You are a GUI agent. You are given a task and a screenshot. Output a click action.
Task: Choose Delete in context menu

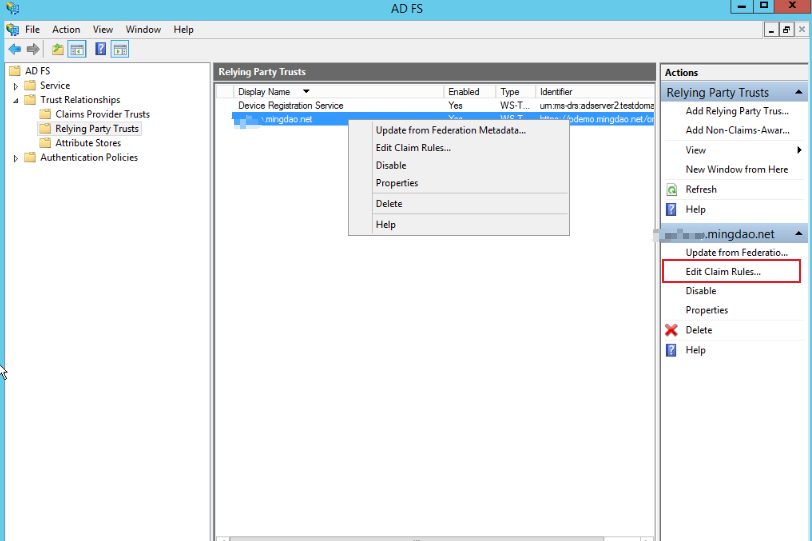tap(389, 204)
